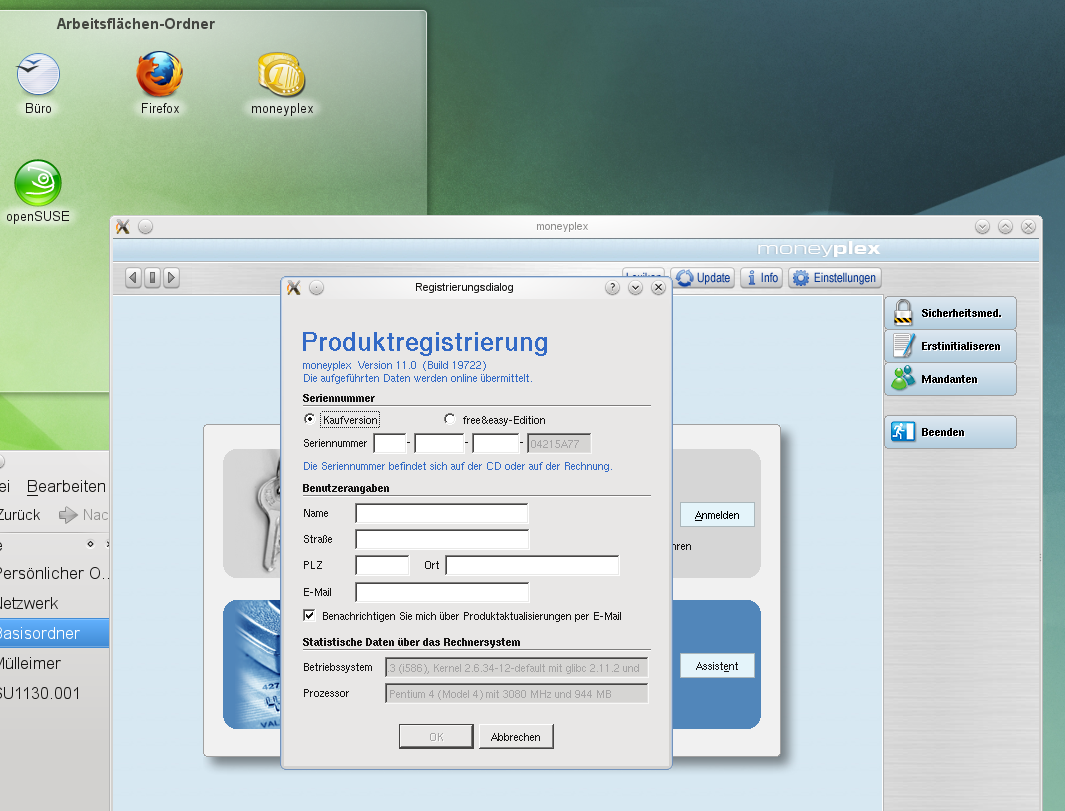Click the Ort input field
Viewport: 1065px width, 811px height.
[532, 565]
